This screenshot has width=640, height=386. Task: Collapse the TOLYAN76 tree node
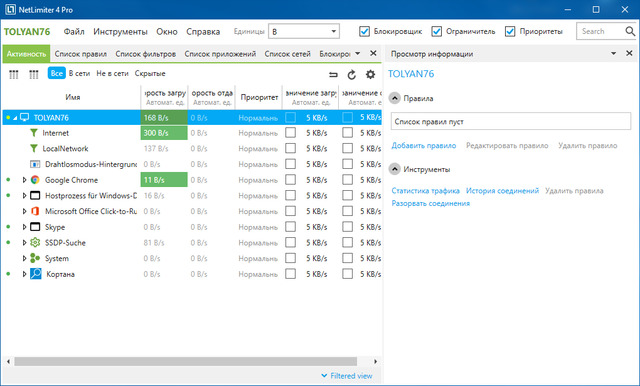pos(15,118)
